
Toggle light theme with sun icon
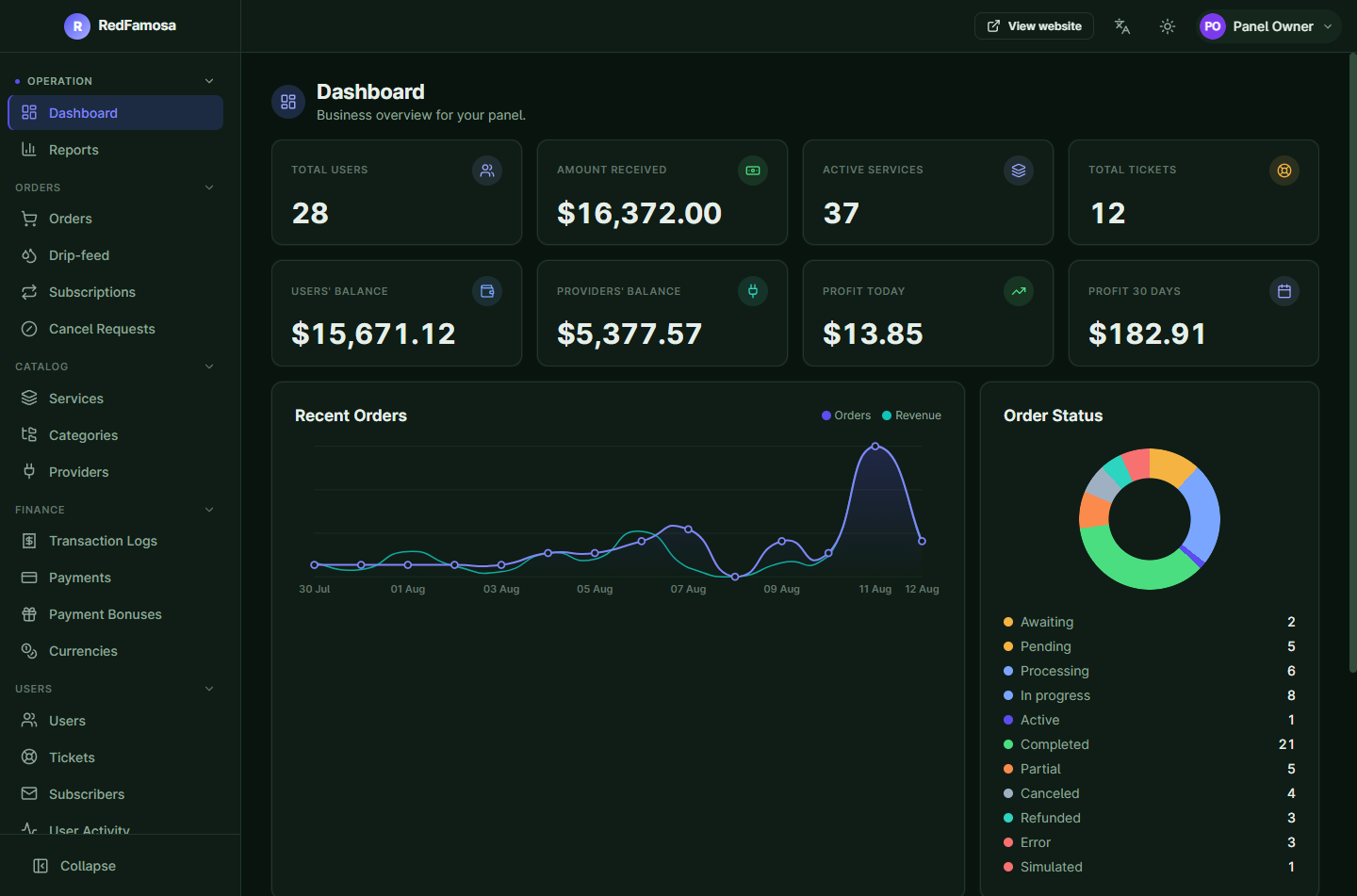point(1168,26)
